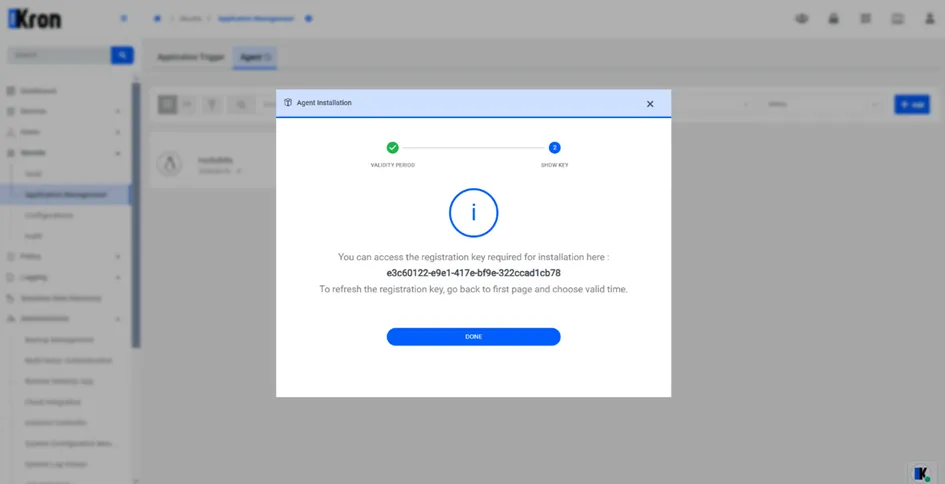Close the Agent Installation dialog

(x=650, y=104)
